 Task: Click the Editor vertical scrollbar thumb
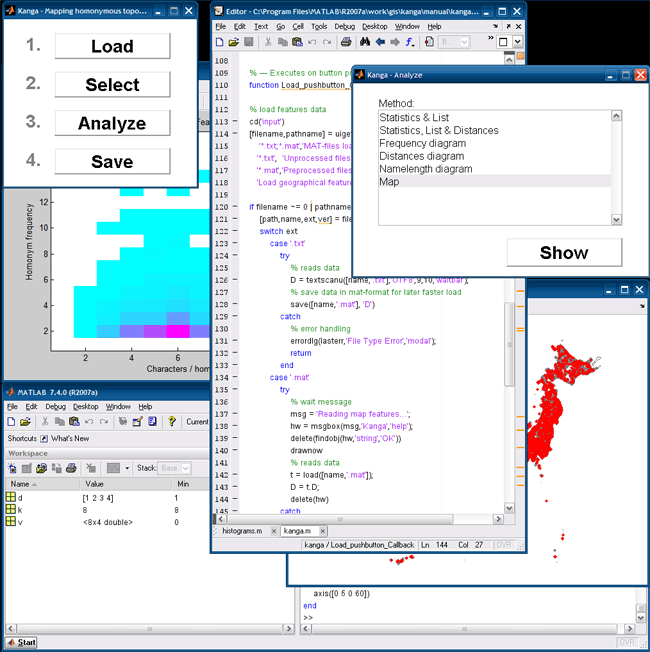tap(509, 345)
